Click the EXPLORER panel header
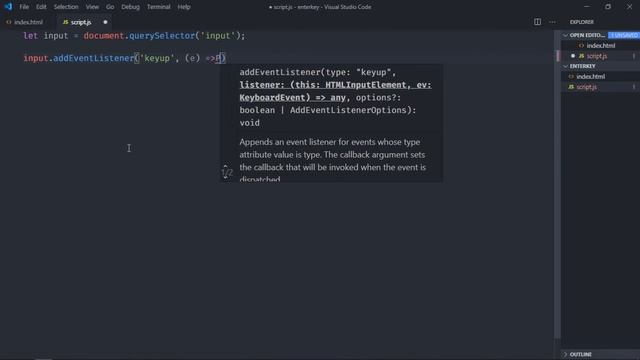The image size is (640, 360). 582,22
